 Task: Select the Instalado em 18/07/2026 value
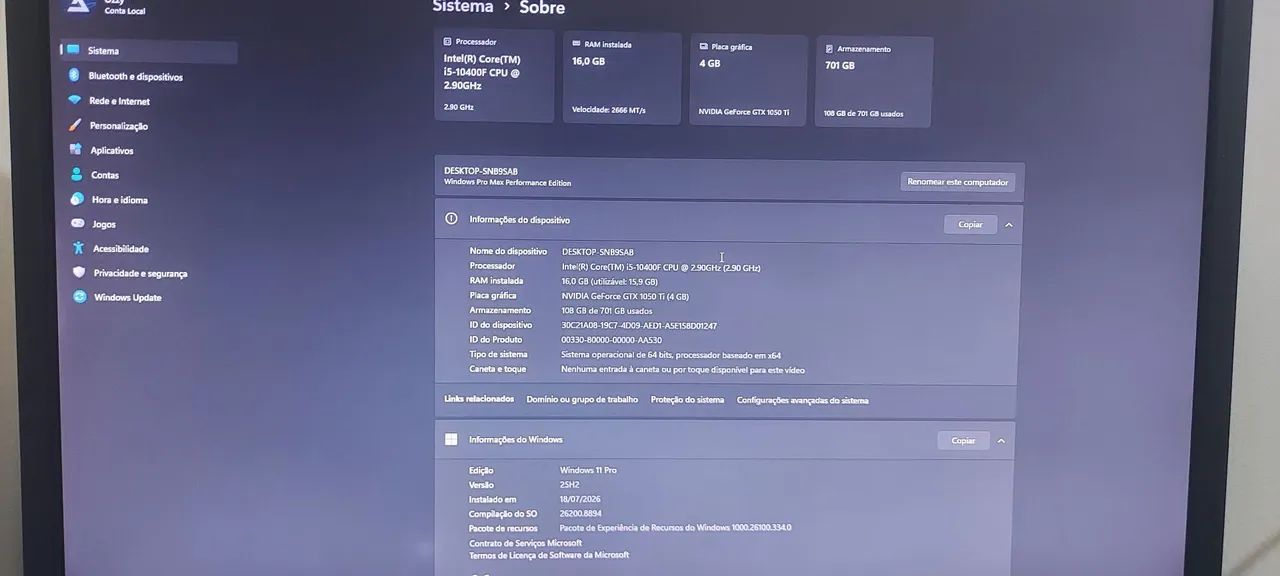coord(580,499)
